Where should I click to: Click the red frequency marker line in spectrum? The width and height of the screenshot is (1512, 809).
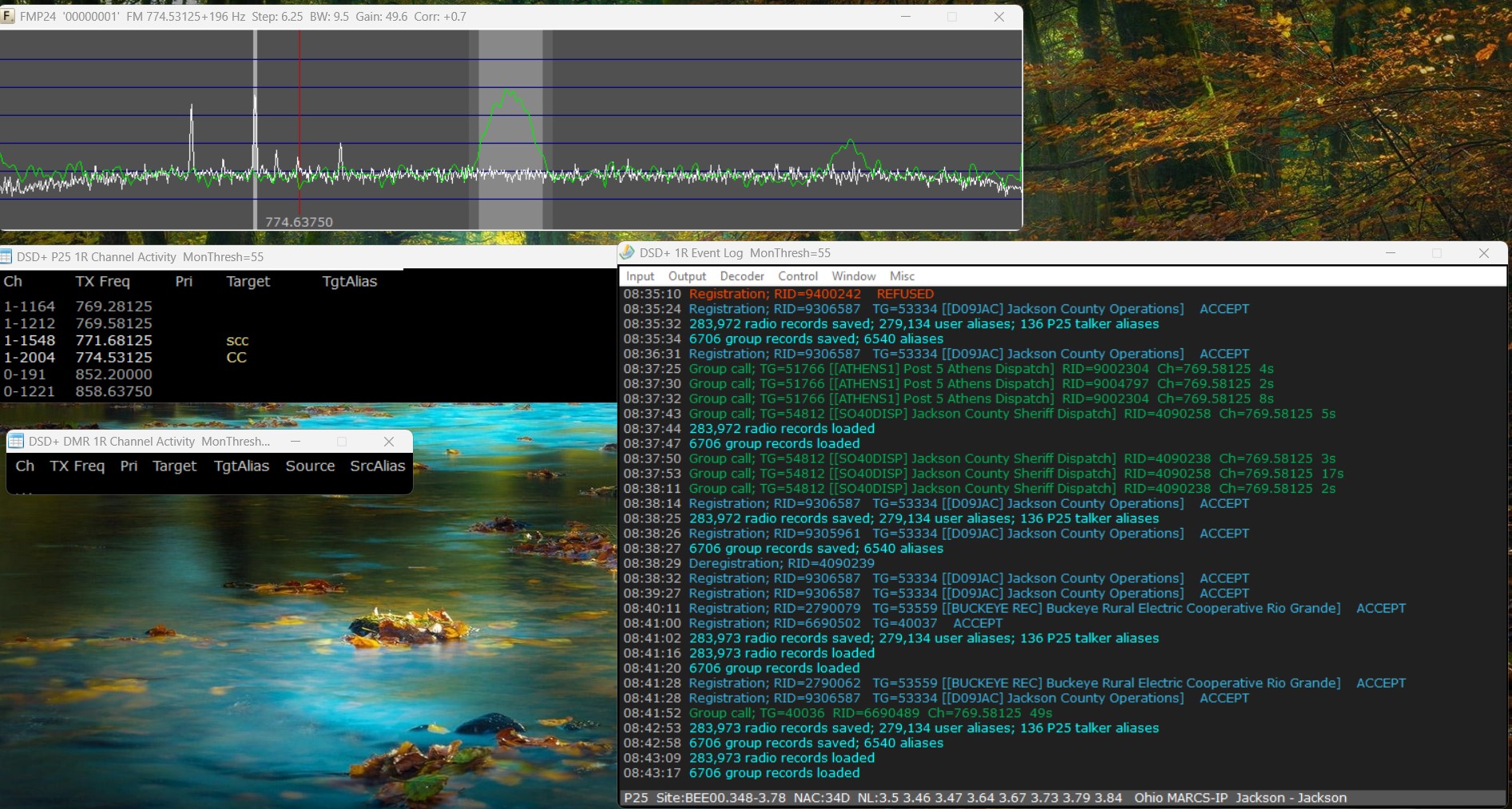[x=300, y=120]
